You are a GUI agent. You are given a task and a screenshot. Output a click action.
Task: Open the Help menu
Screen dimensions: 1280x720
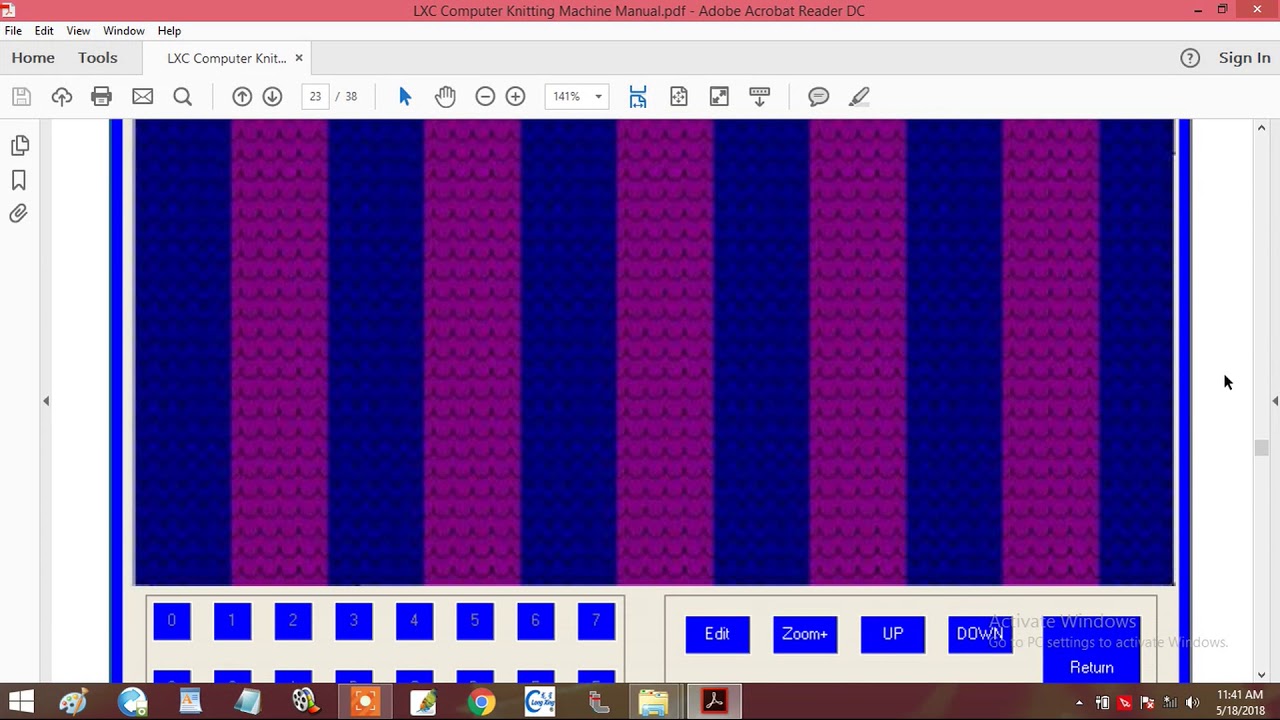[x=169, y=31]
